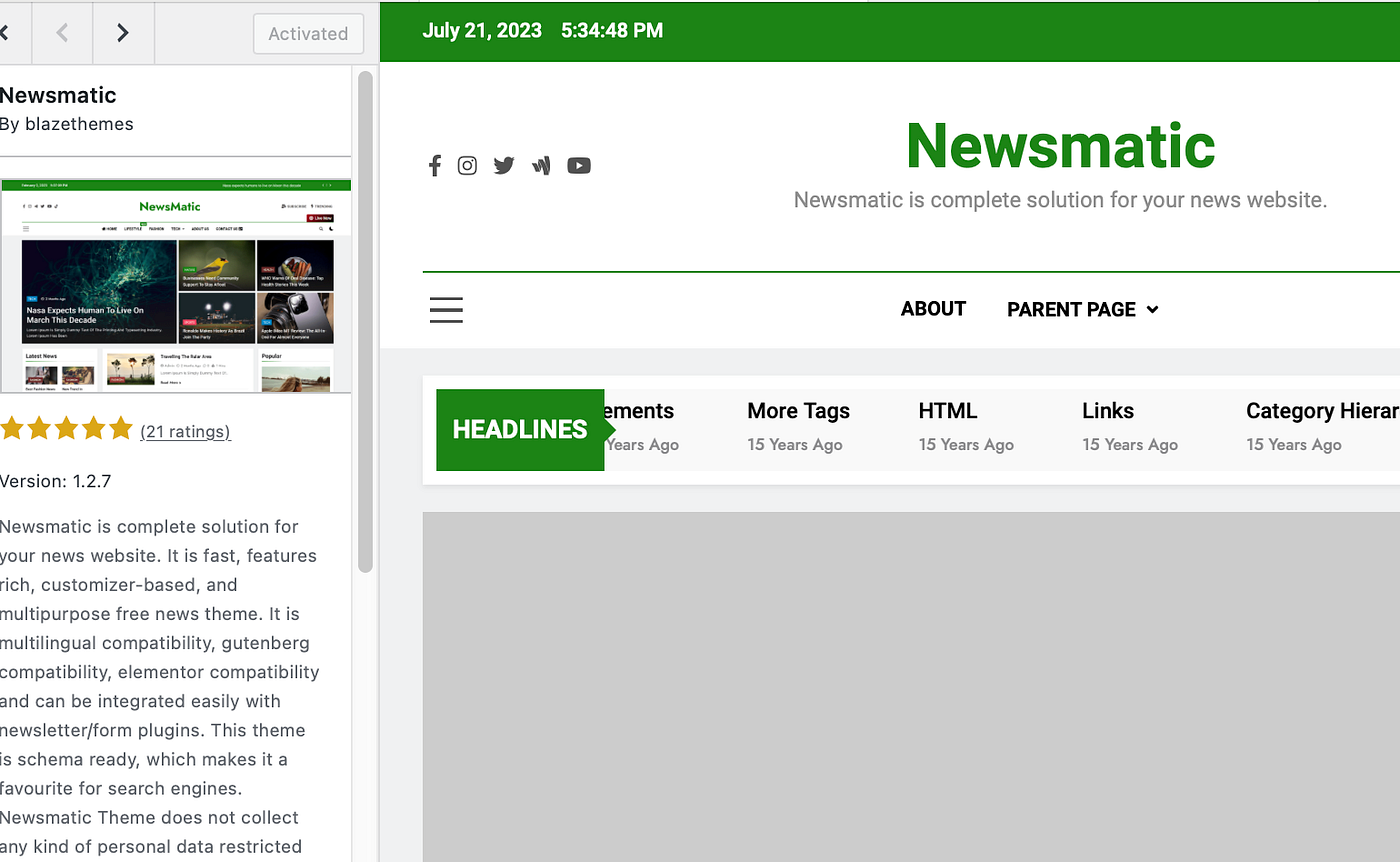
Task: Click '15 Years Ago' under More Tags
Action: [x=795, y=445]
